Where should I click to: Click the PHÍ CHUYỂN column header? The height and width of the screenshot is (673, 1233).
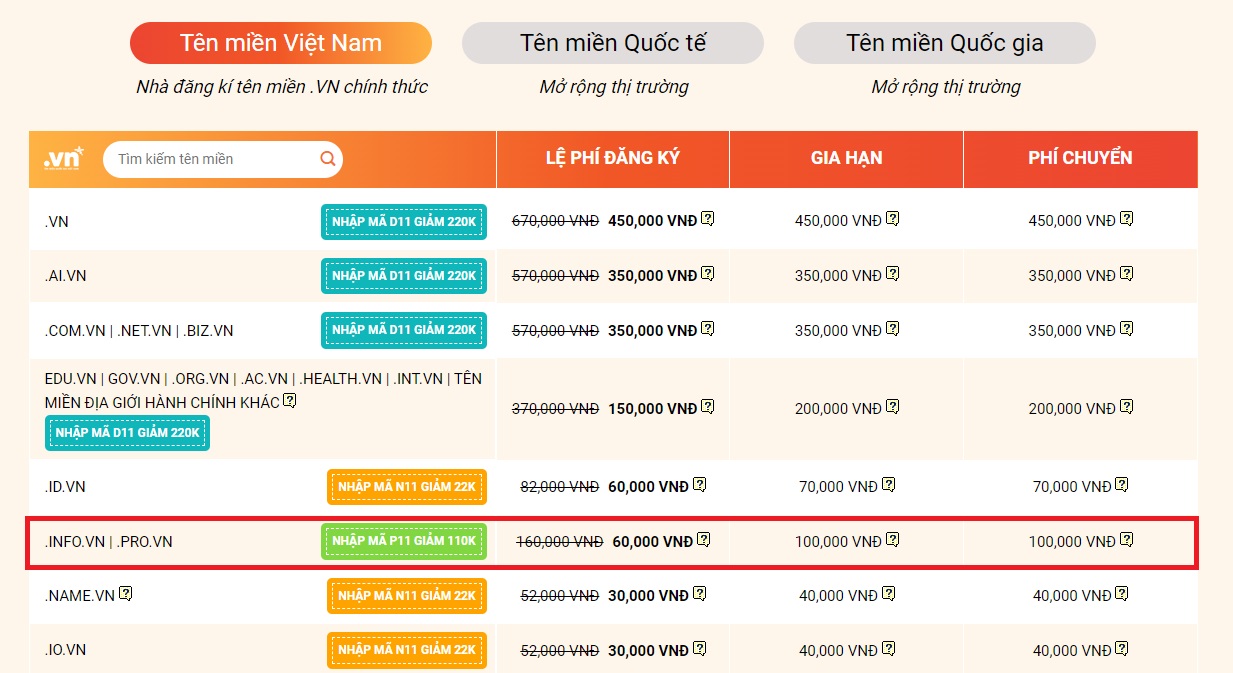click(1081, 158)
